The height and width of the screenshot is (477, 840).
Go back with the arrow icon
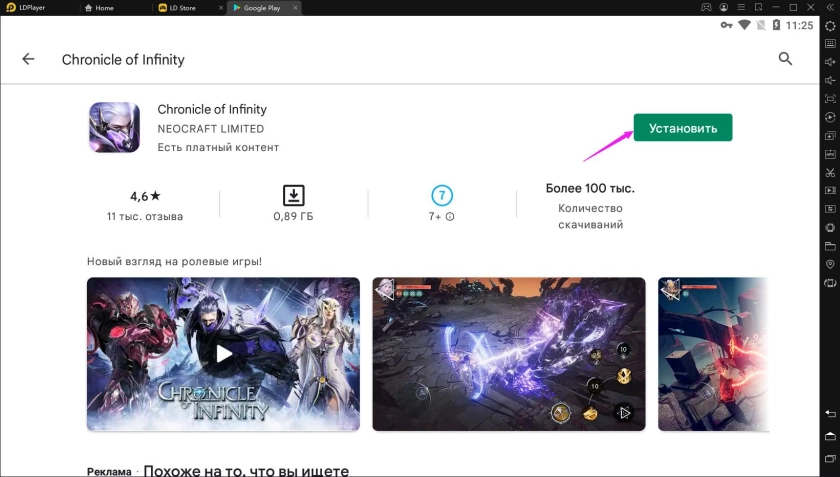[x=28, y=59]
